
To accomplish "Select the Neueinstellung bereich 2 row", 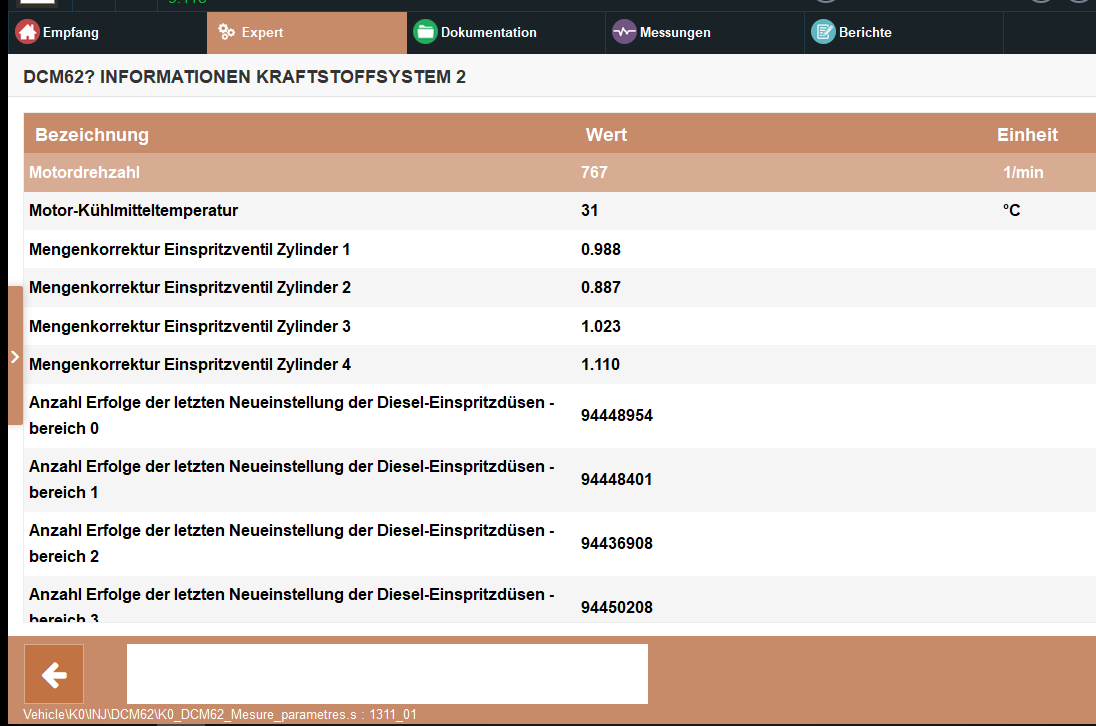I will pos(560,544).
